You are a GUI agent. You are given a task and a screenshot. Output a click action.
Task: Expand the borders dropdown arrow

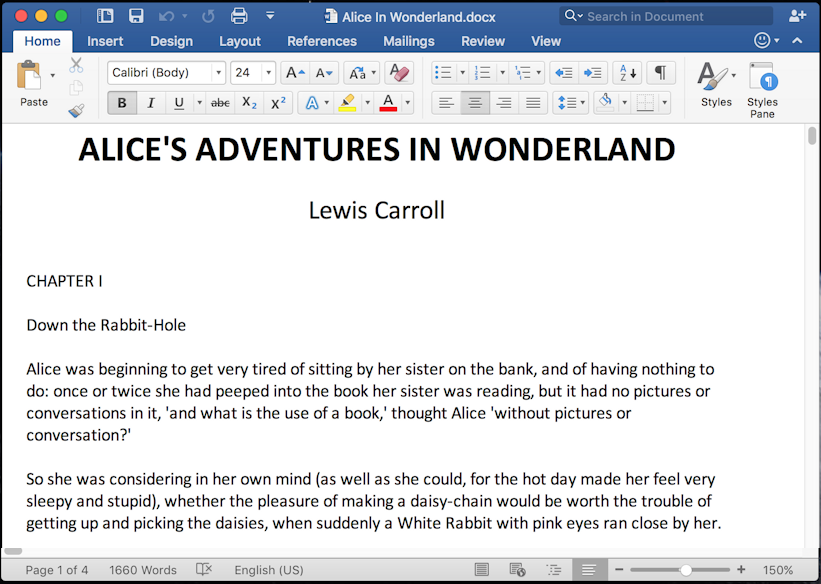[664, 103]
